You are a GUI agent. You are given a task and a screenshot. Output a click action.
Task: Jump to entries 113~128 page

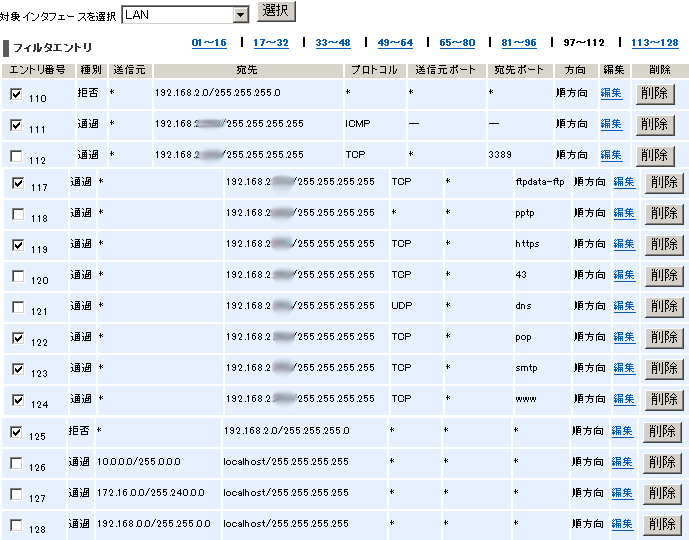tap(654, 43)
